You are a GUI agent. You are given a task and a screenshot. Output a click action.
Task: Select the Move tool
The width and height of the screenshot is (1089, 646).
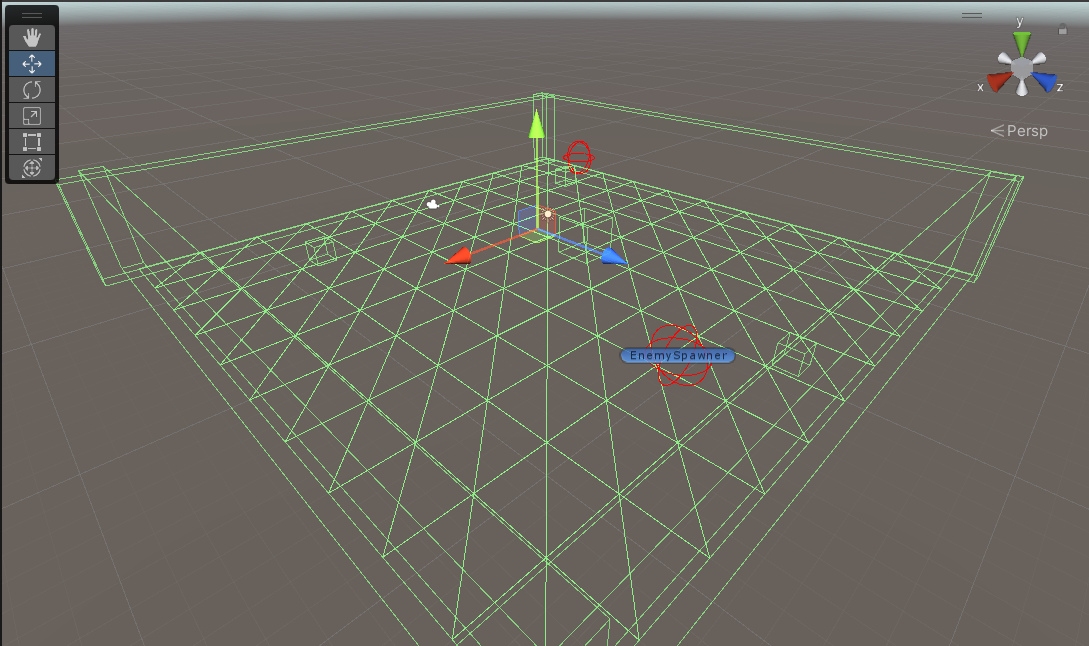32,64
